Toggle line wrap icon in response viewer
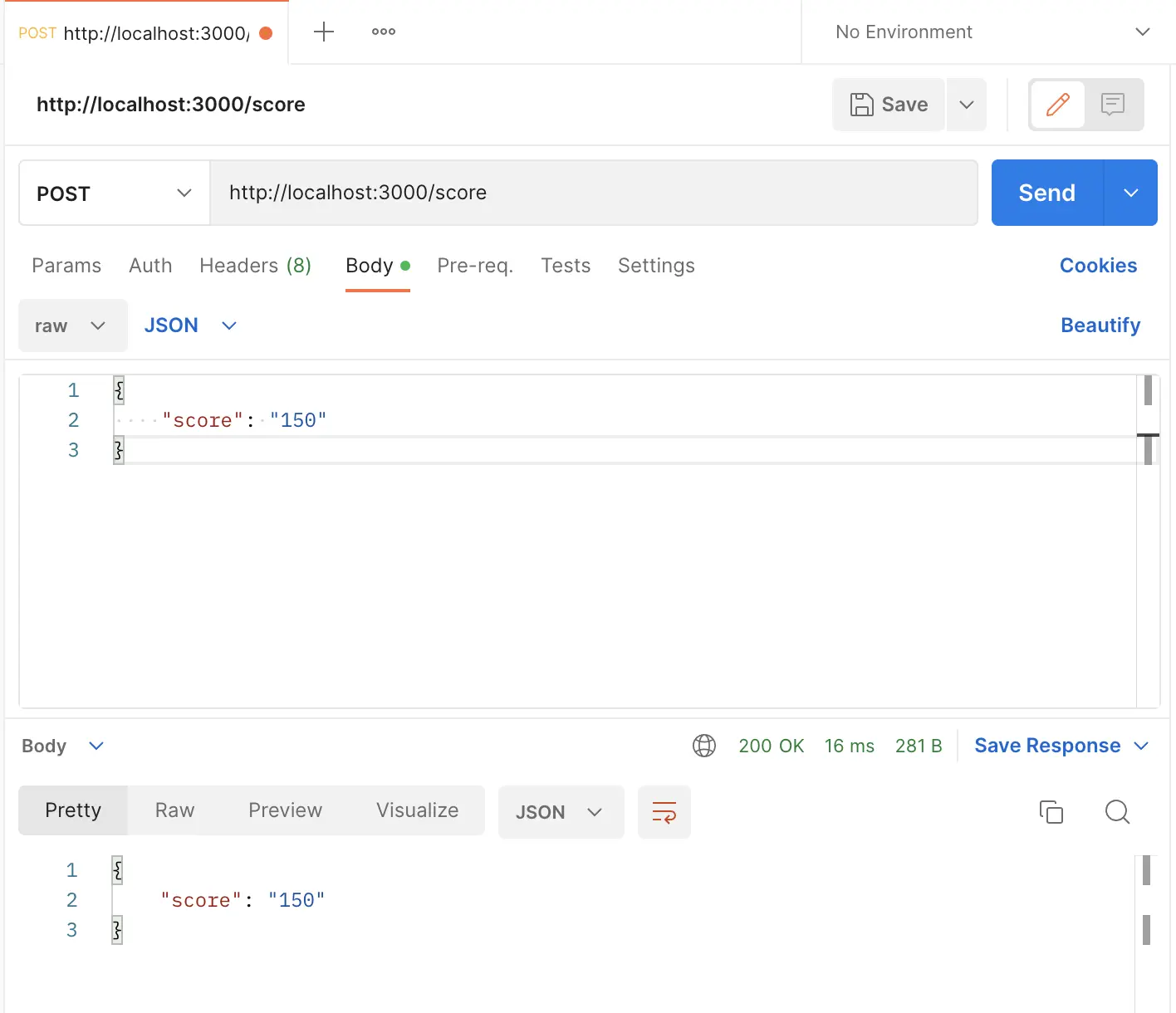Viewport: 1176px width, 1013px height. pos(664,812)
